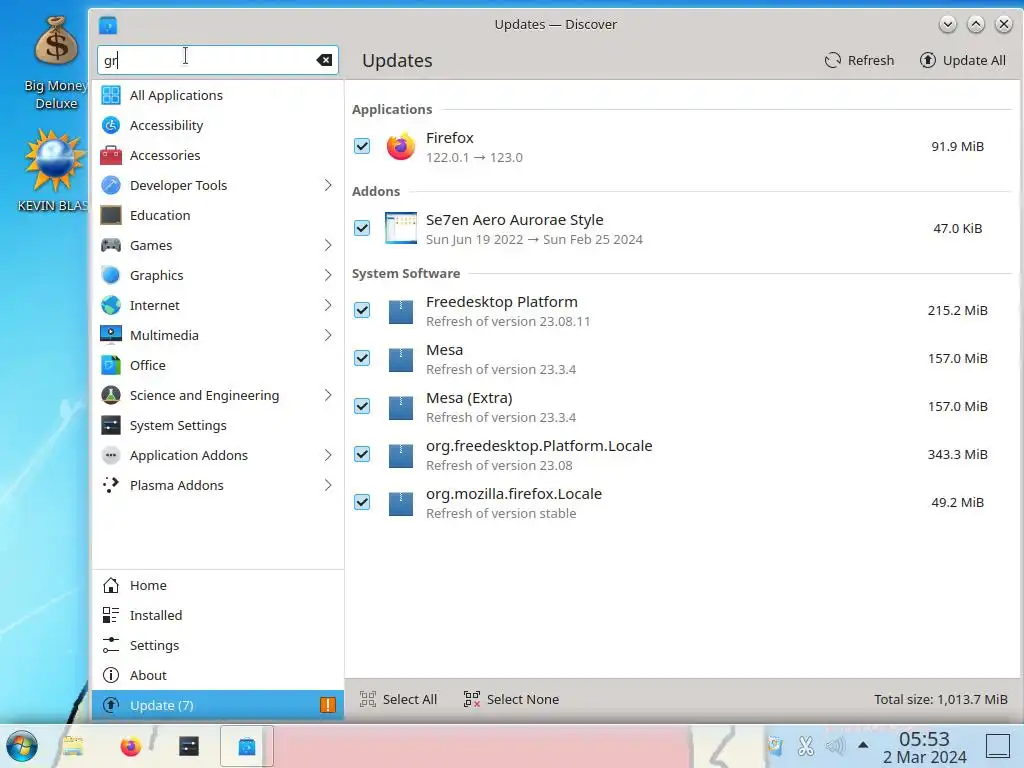Refresh the updates list
Viewport: 1024px width, 768px height.
pos(859,60)
